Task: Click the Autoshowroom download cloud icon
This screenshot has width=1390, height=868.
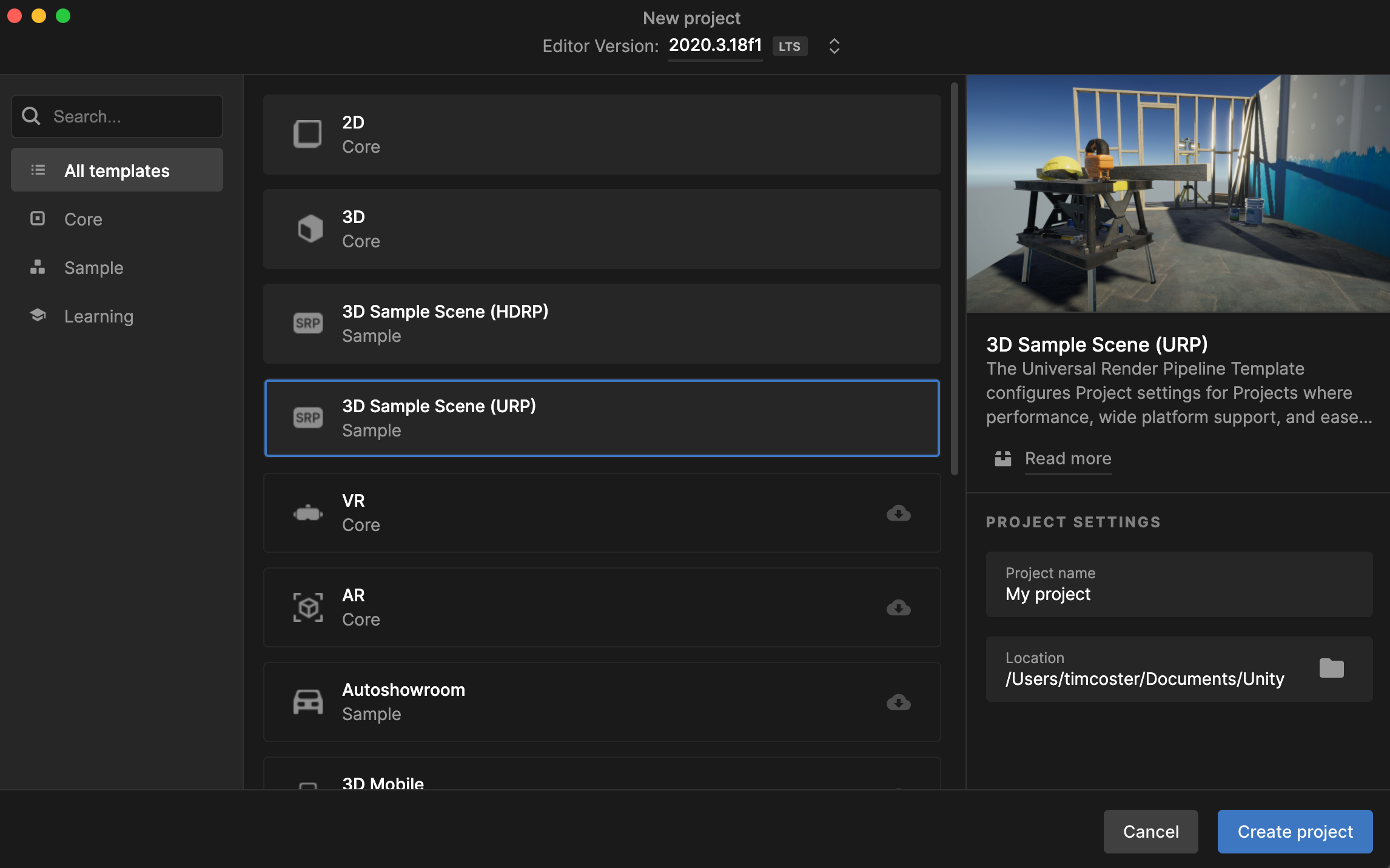Action: click(x=898, y=703)
